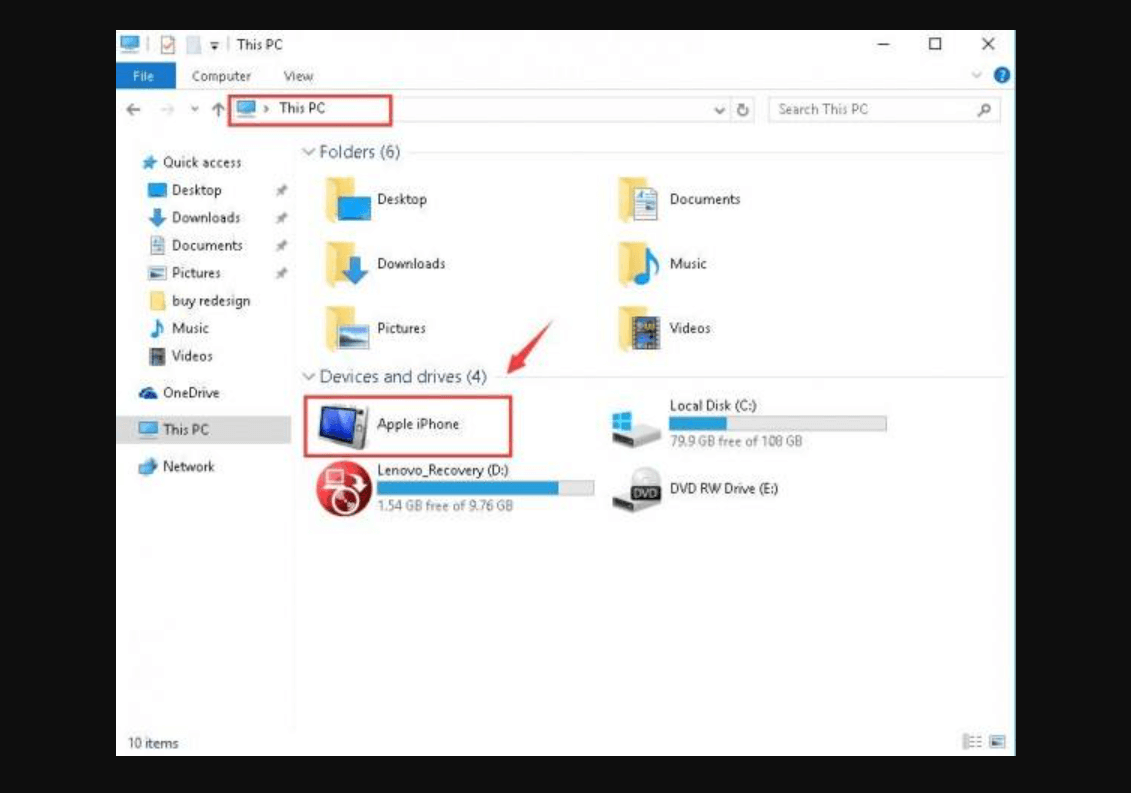Click the Forward navigation arrow
The image size is (1131, 793).
click(167, 110)
